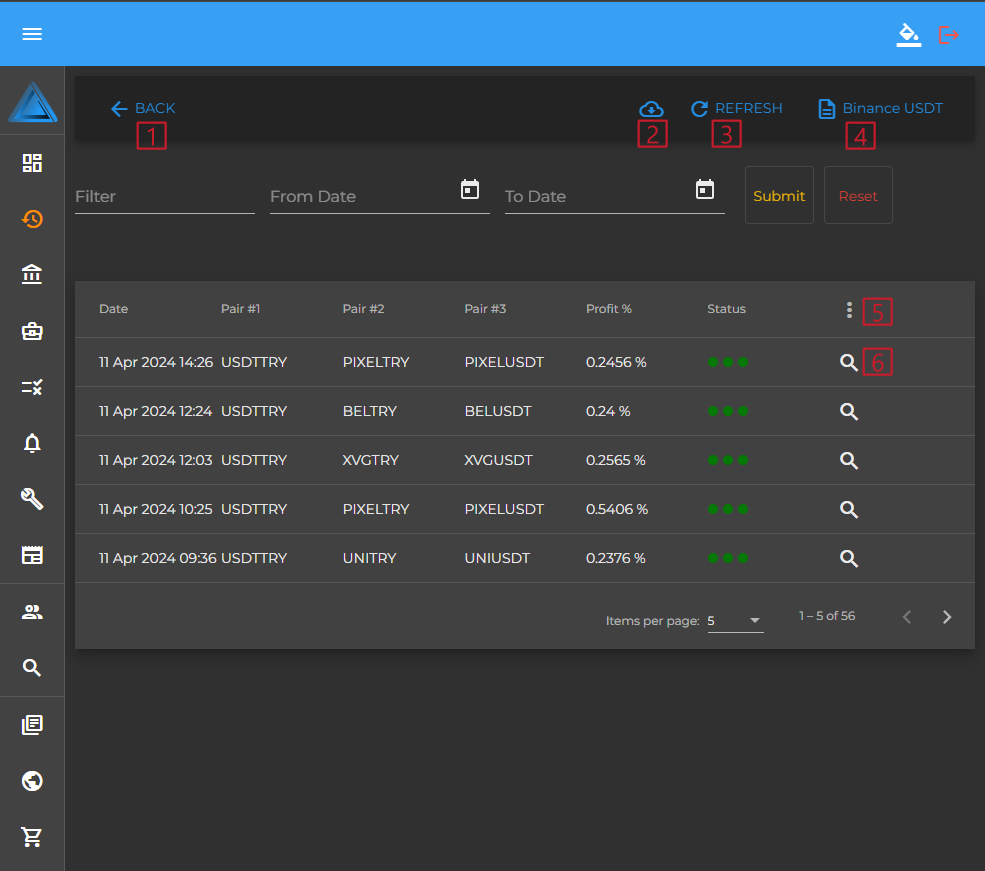Open the From Date calendar picker
The height and width of the screenshot is (871, 985).
point(470,189)
